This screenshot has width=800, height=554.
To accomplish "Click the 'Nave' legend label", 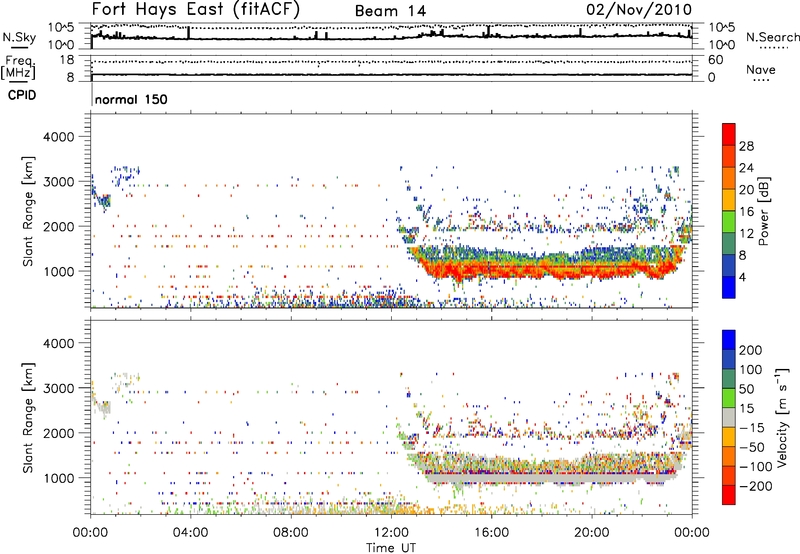I will coord(761,69).
